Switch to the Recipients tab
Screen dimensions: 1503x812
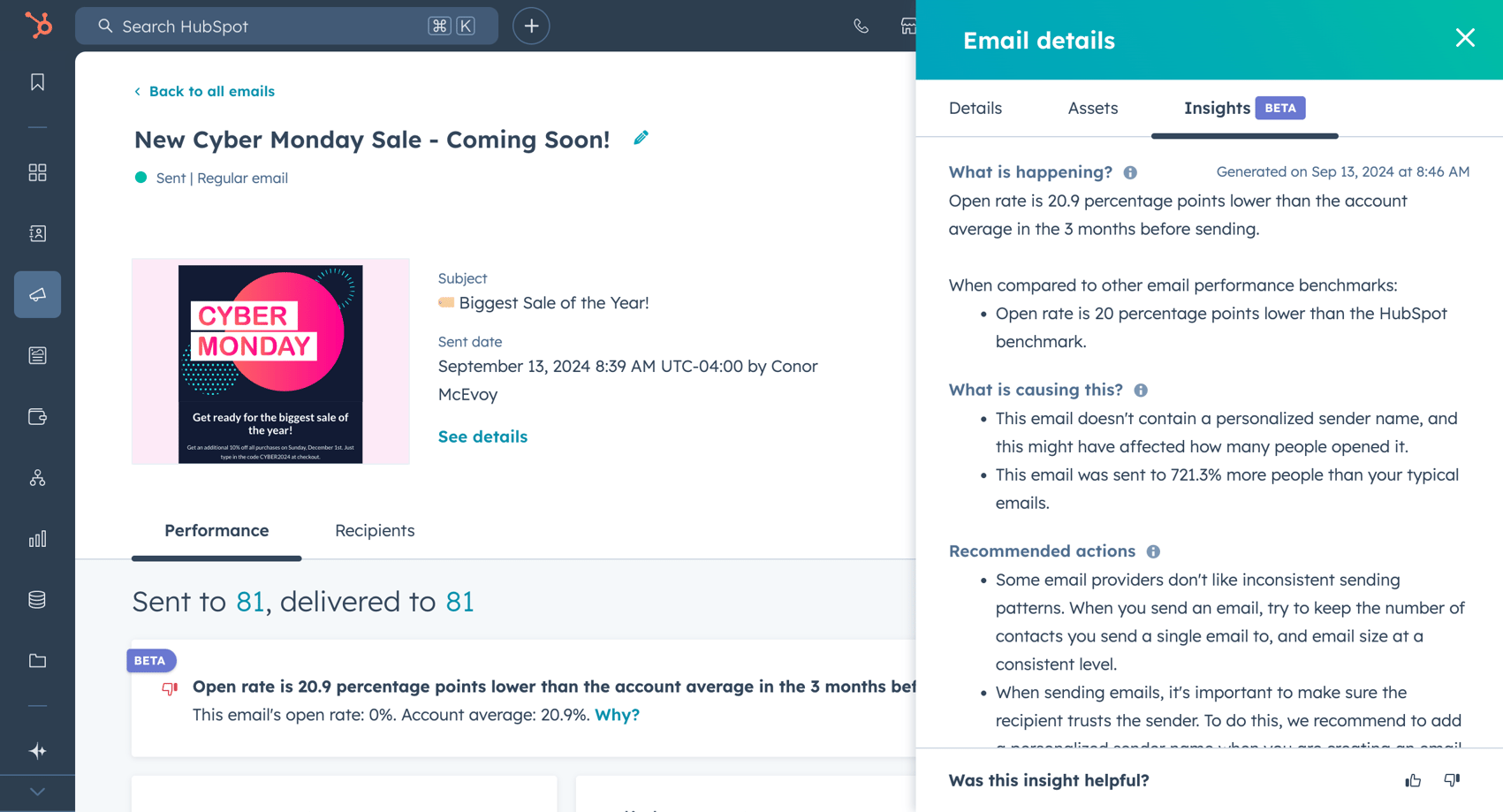coord(375,530)
